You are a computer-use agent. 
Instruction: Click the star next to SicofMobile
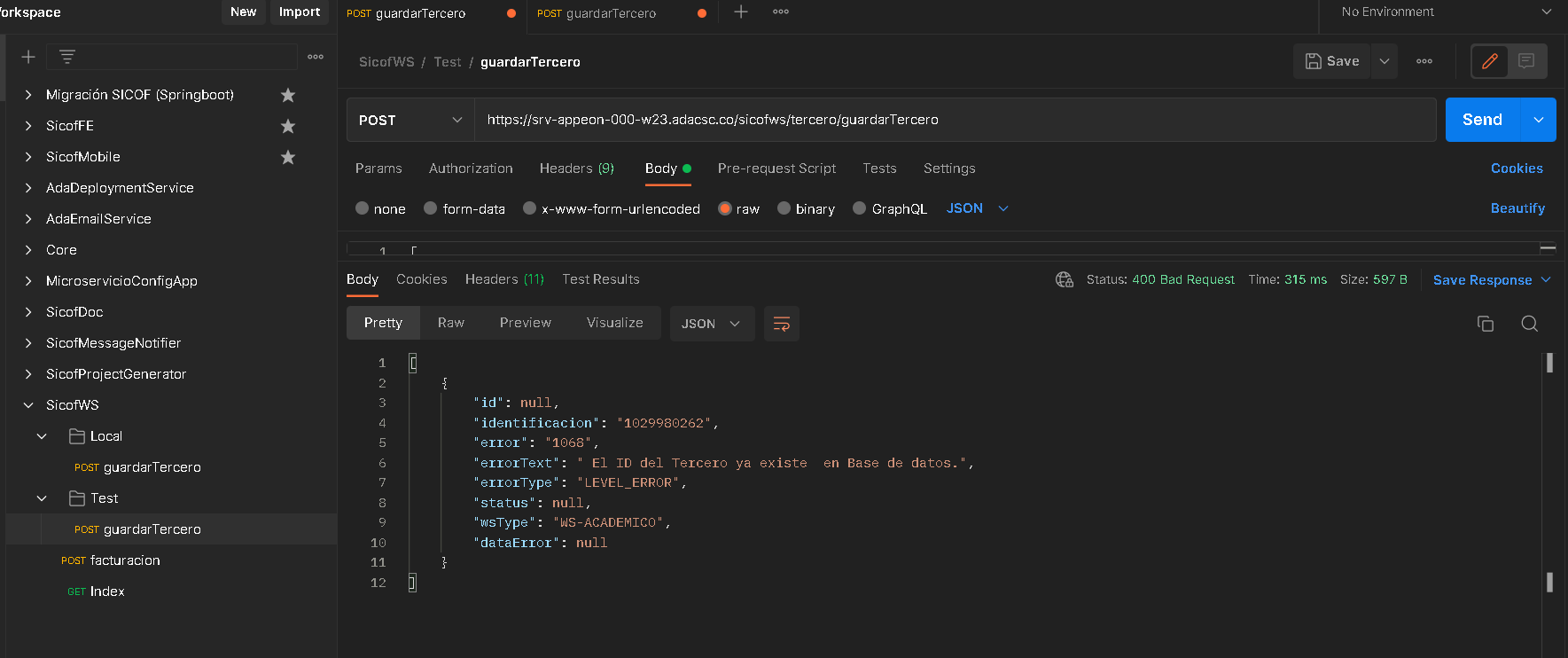pos(287,157)
